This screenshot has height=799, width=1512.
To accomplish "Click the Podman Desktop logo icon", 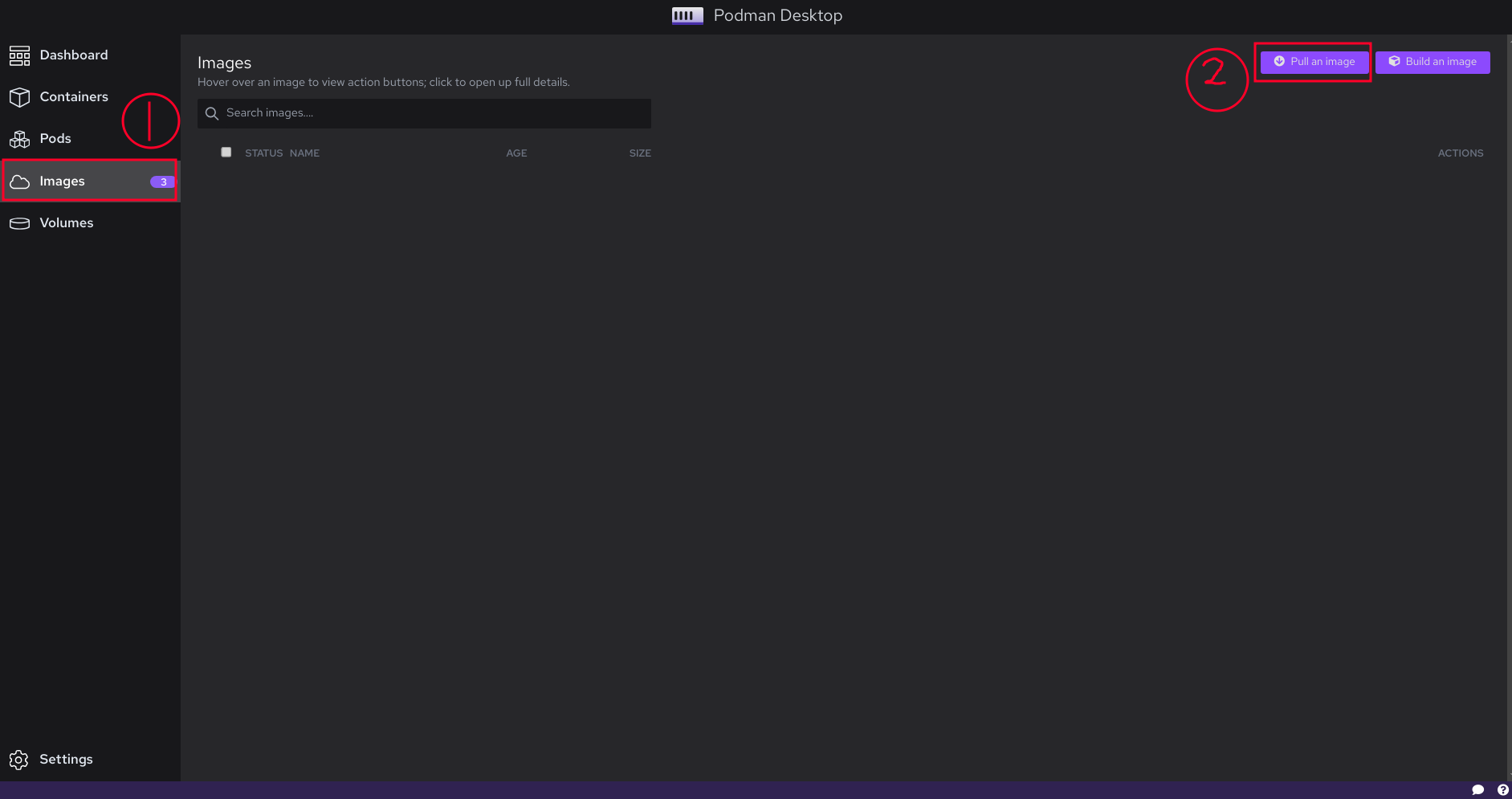I will tap(687, 15).
